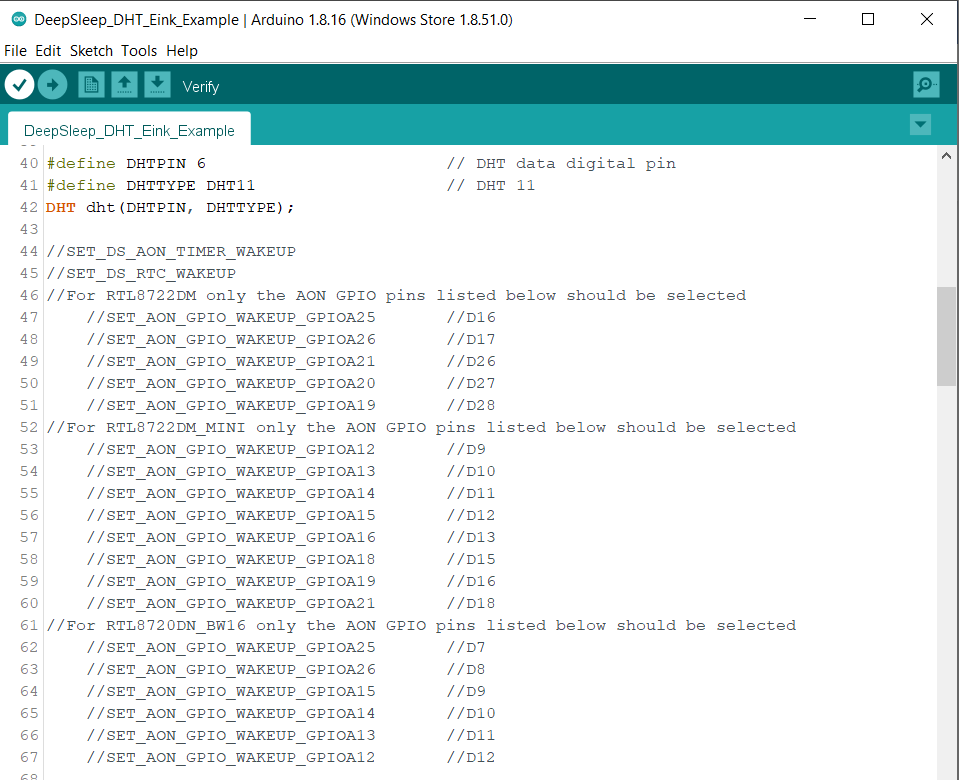Click the '//D28' comment on line 51
Screen dimensions: 959x780
tap(471, 406)
